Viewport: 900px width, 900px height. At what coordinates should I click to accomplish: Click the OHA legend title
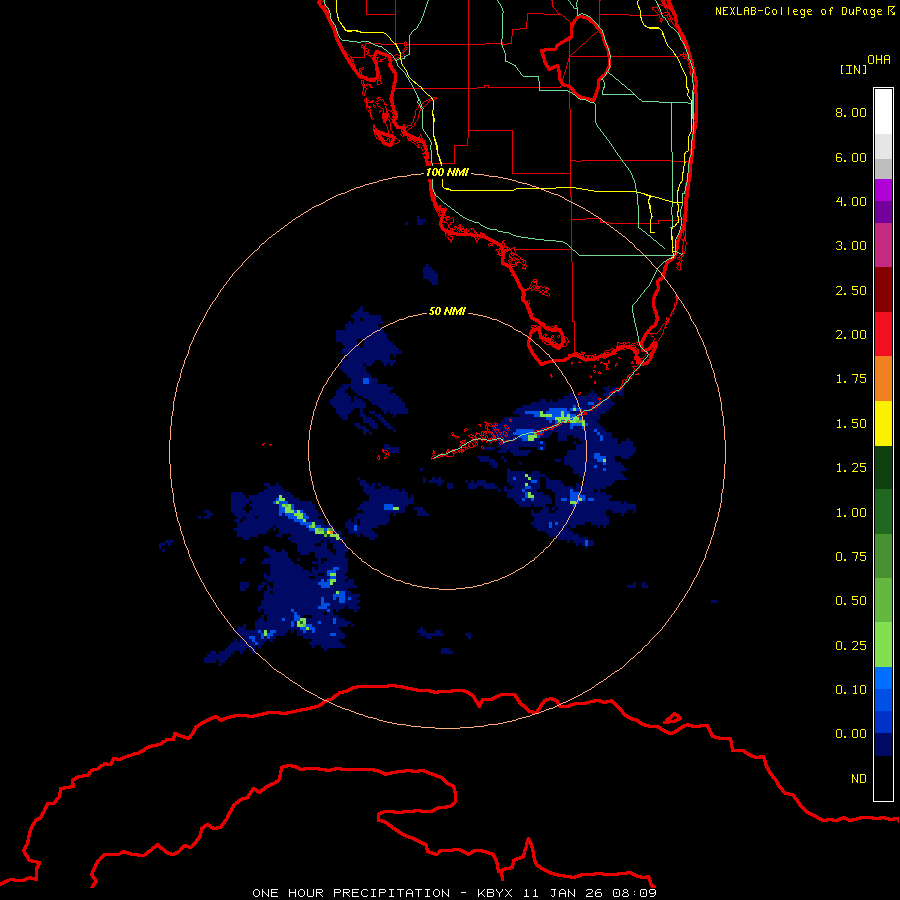click(x=879, y=60)
